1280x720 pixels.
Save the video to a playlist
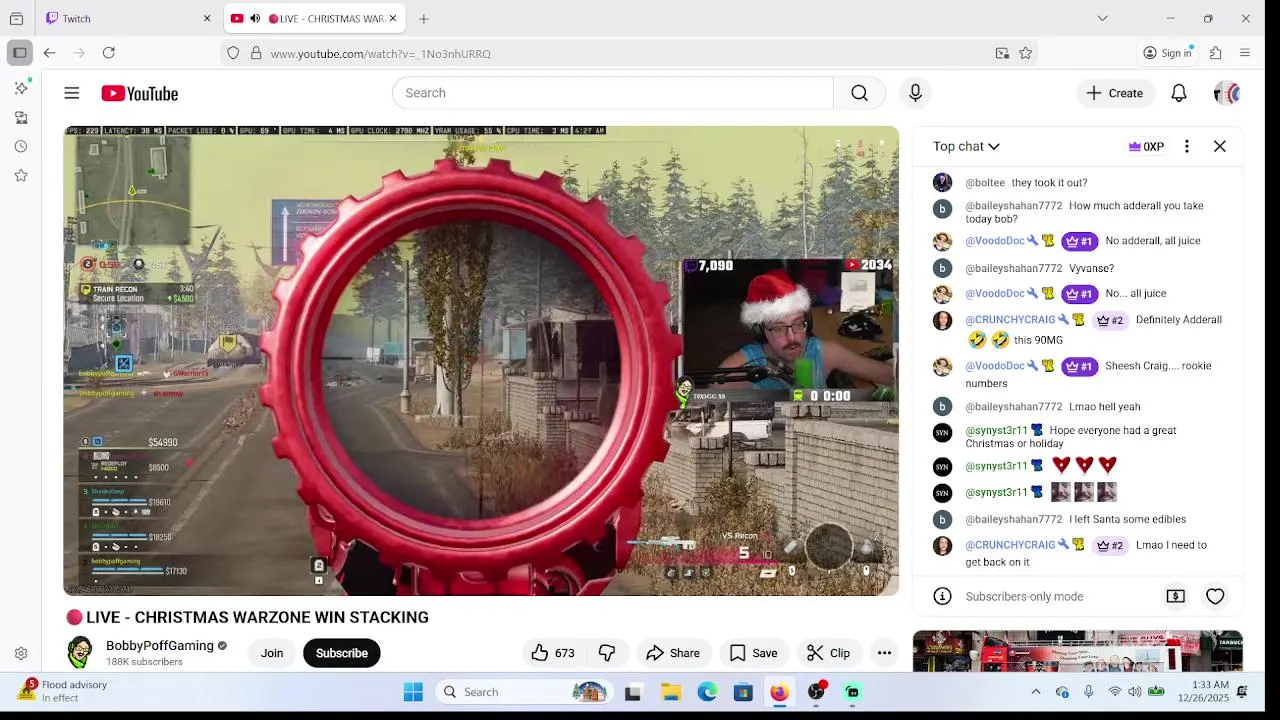[x=753, y=653]
